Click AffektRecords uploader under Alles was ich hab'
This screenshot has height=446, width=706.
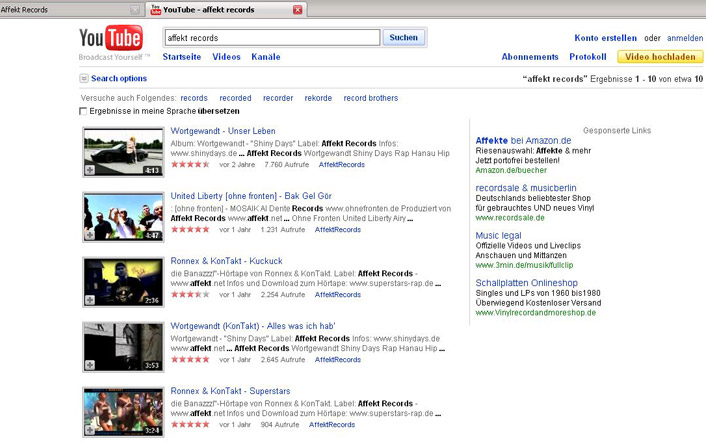(338, 360)
